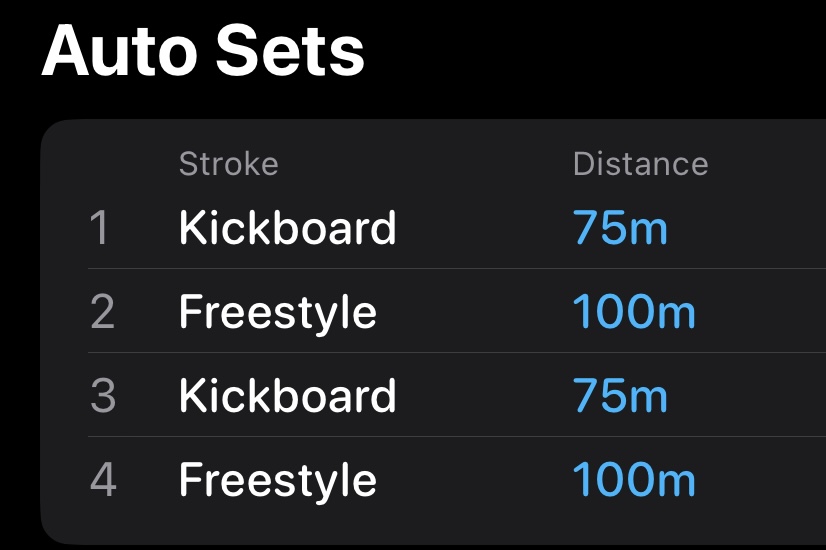This screenshot has height=550, width=826.
Task: Change the Kickboard stroke in set 3
Action: point(287,397)
